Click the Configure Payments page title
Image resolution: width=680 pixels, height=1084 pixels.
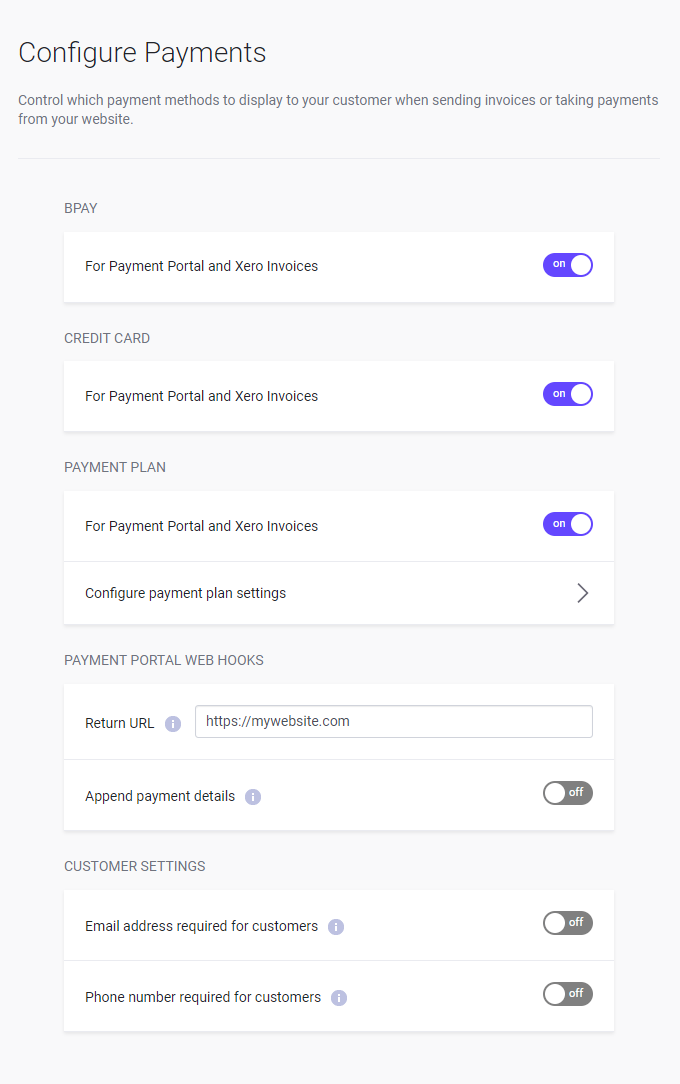coord(141,53)
